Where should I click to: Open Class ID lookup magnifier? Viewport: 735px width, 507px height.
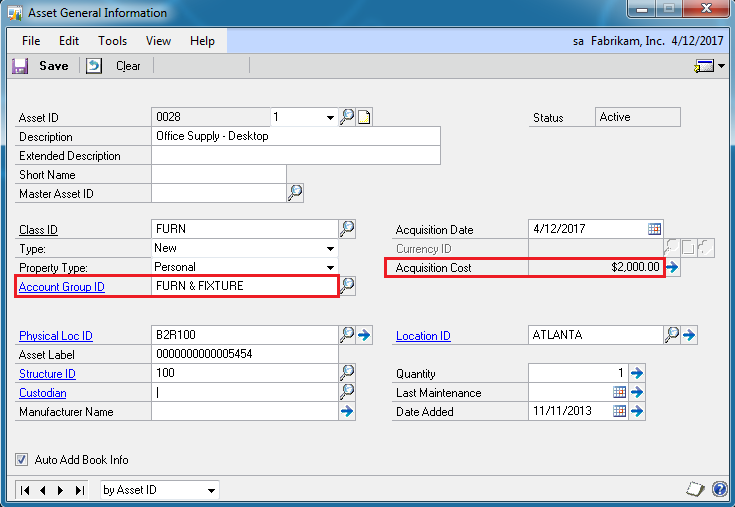(347, 229)
